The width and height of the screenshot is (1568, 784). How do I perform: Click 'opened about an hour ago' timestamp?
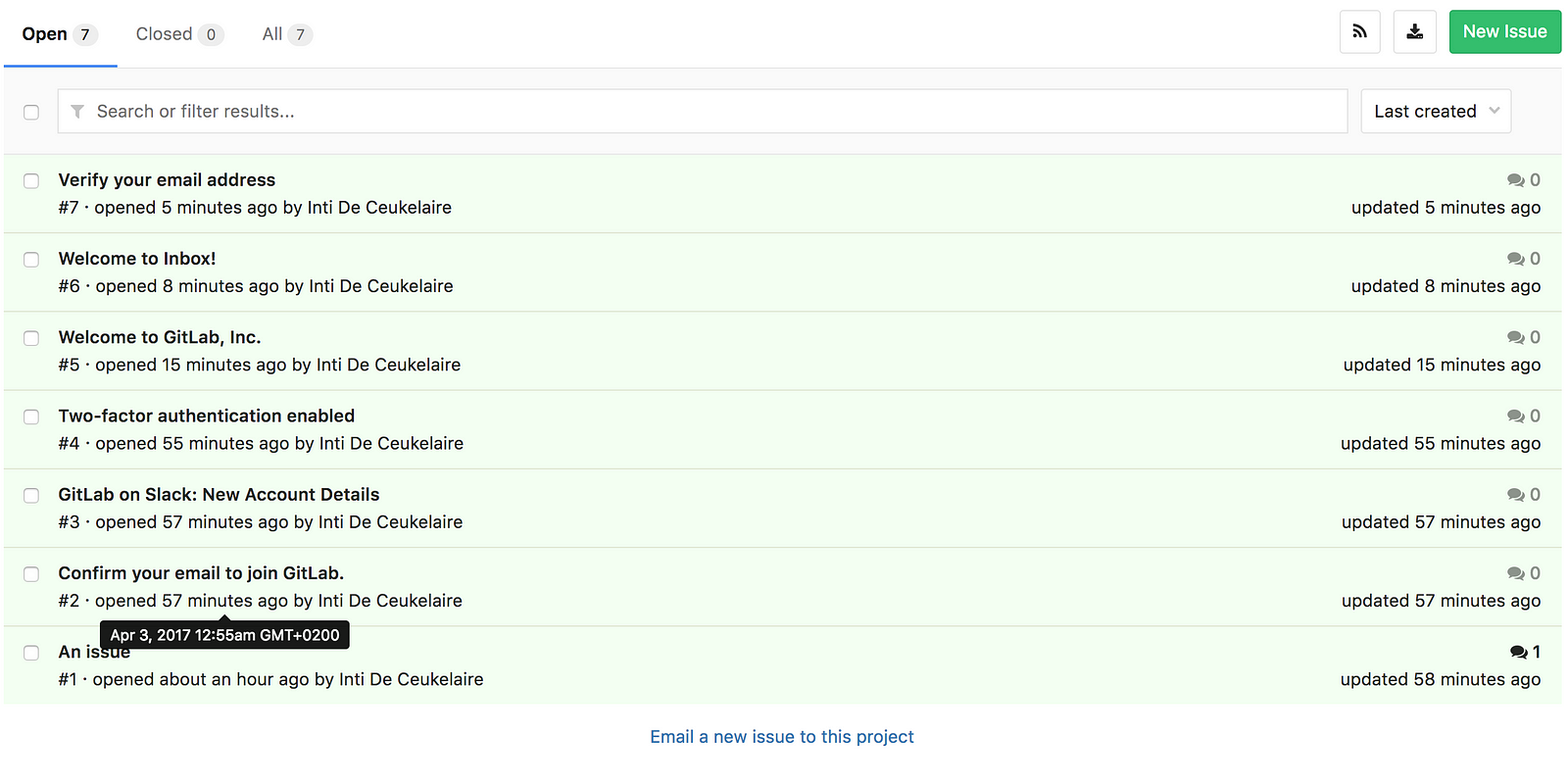pos(201,679)
